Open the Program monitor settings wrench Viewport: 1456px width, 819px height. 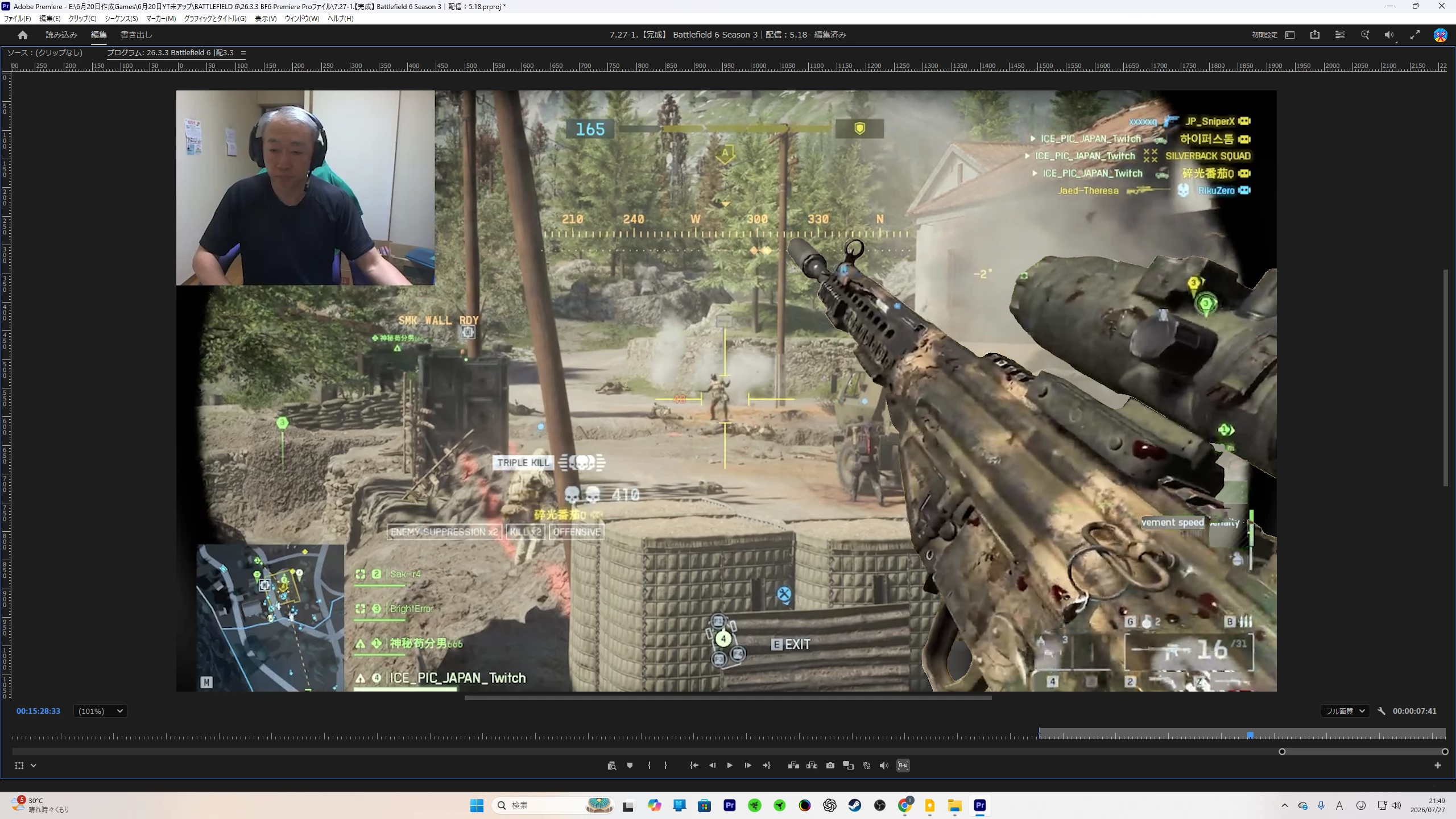coord(1381,711)
